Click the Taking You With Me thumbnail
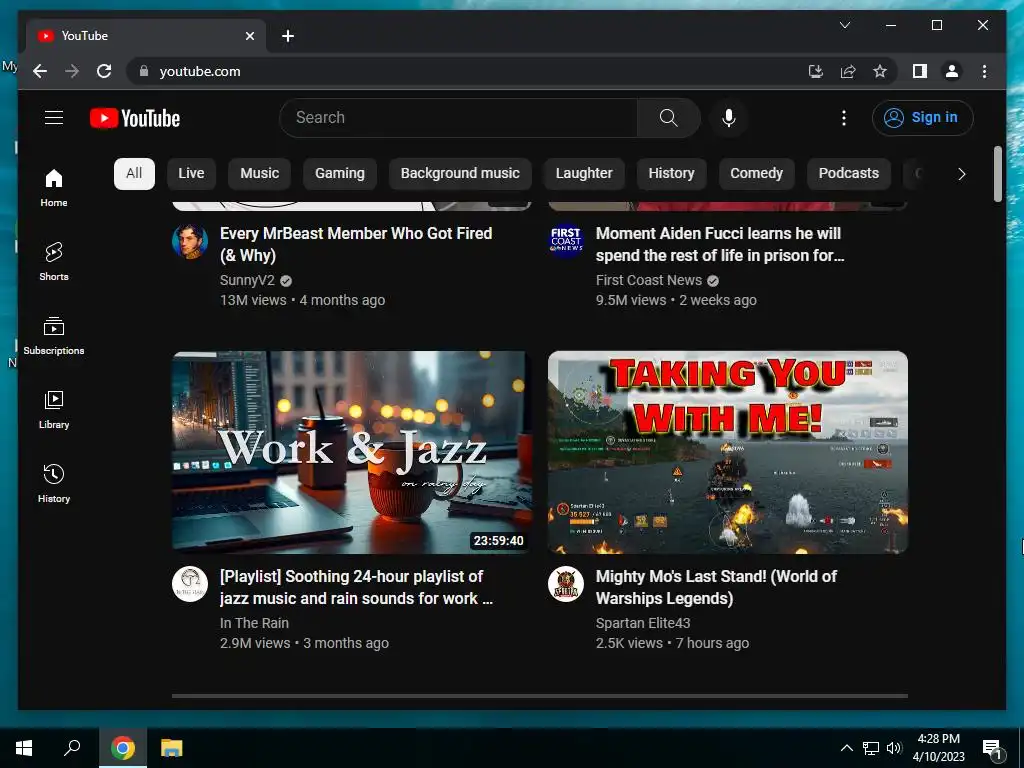Viewport: 1024px width, 768px height. tap(728, 452)
